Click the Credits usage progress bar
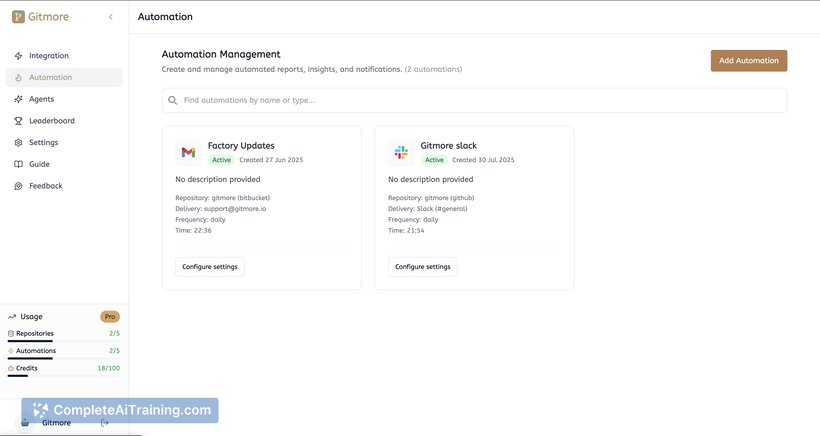 (64, 375)
